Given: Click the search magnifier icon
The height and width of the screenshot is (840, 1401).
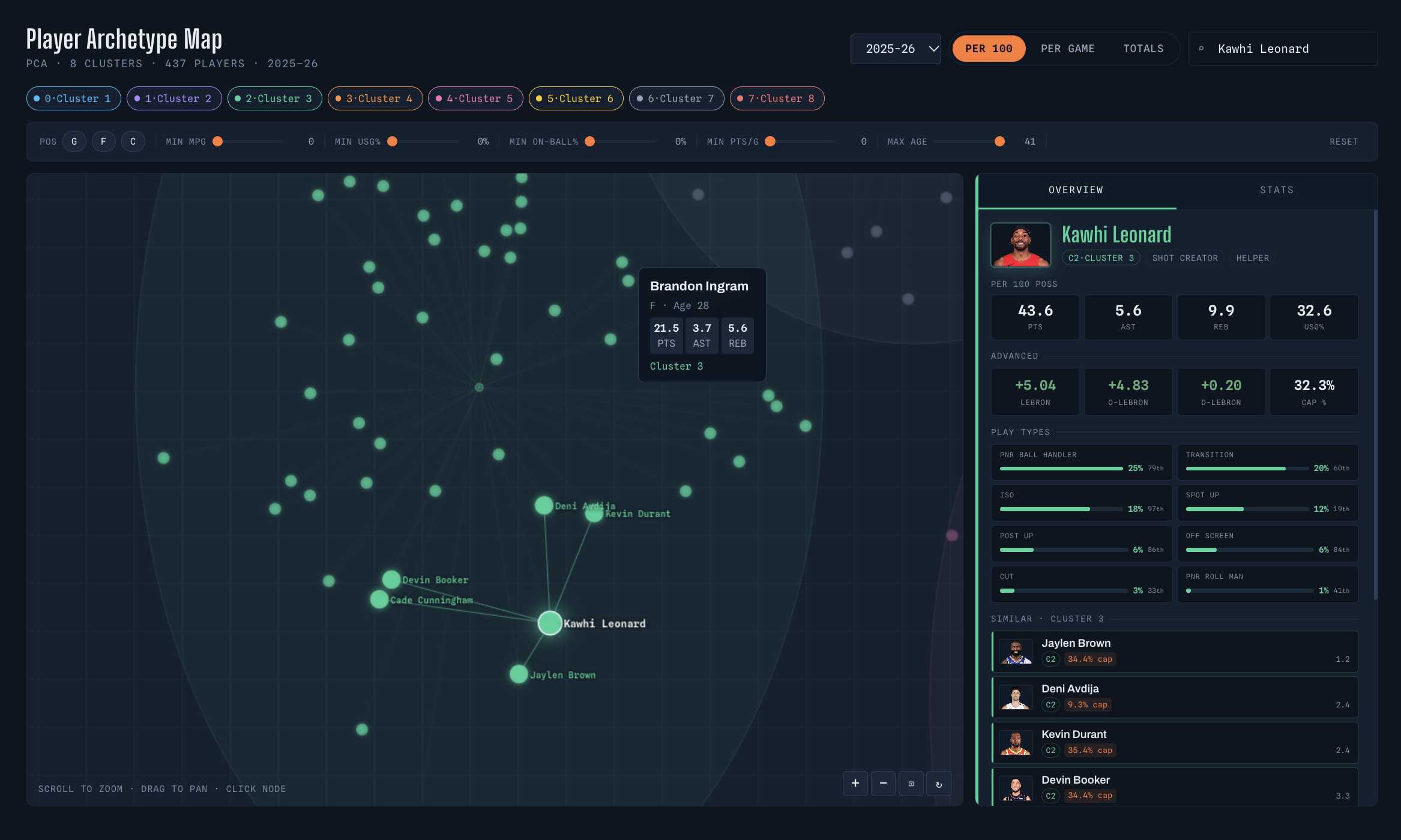Looking at the screenshot, I should pyautogui.click(x=1201, y=49).
